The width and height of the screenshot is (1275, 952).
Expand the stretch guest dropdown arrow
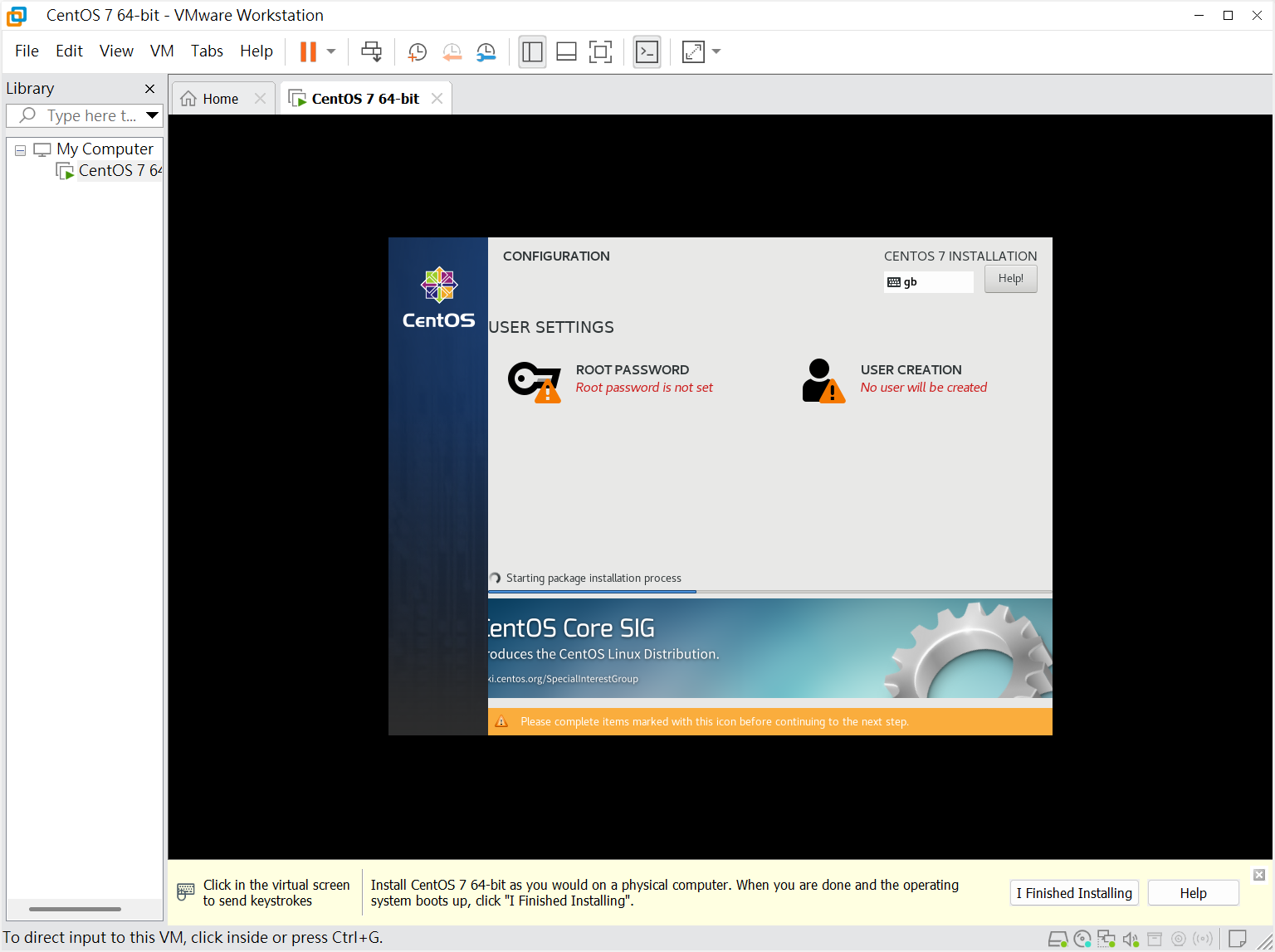coord(716,51)
